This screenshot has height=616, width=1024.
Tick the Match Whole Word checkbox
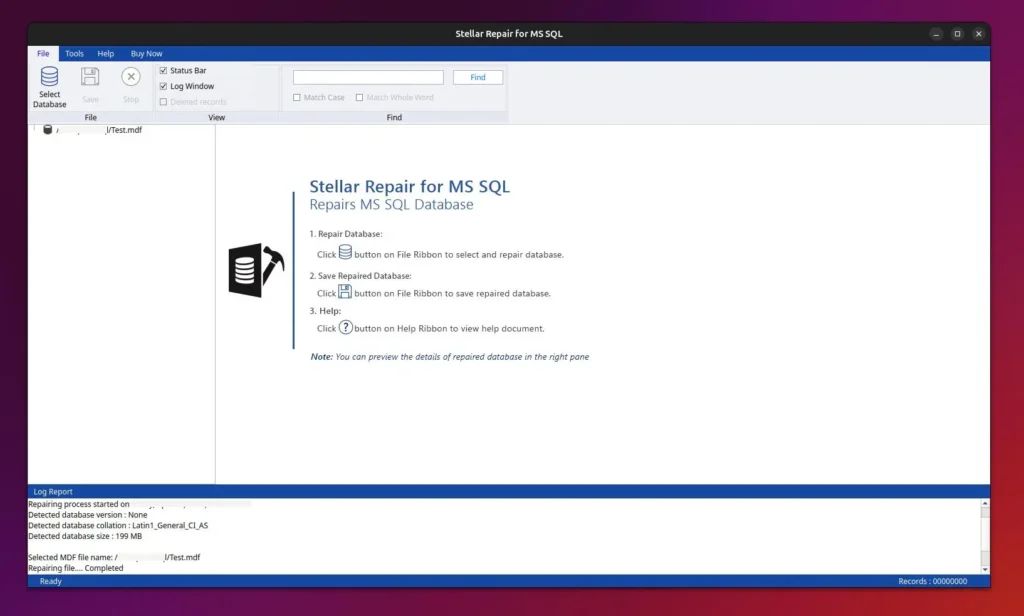360,98
